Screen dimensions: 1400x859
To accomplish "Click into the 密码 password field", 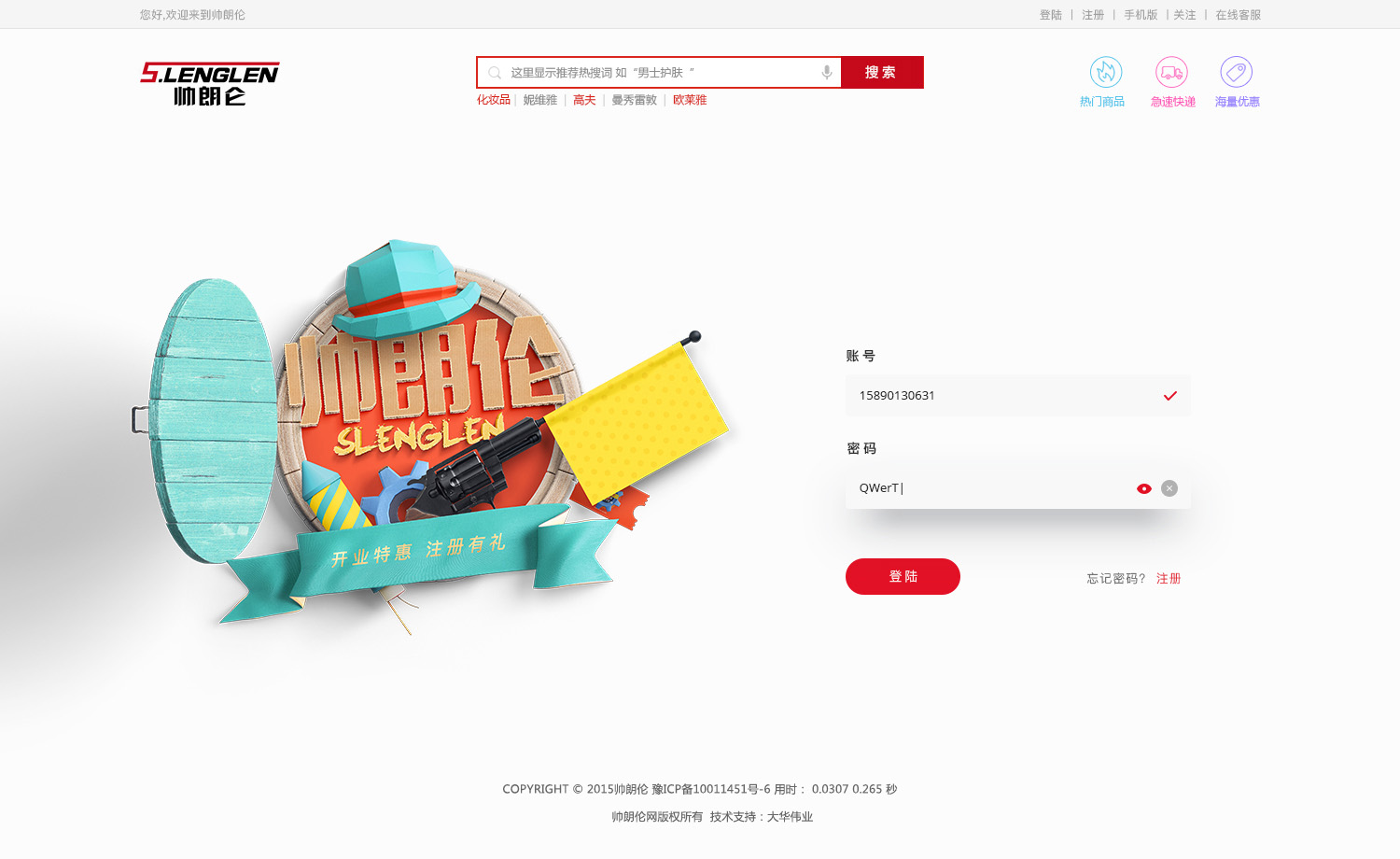I will coord(1017,488).
